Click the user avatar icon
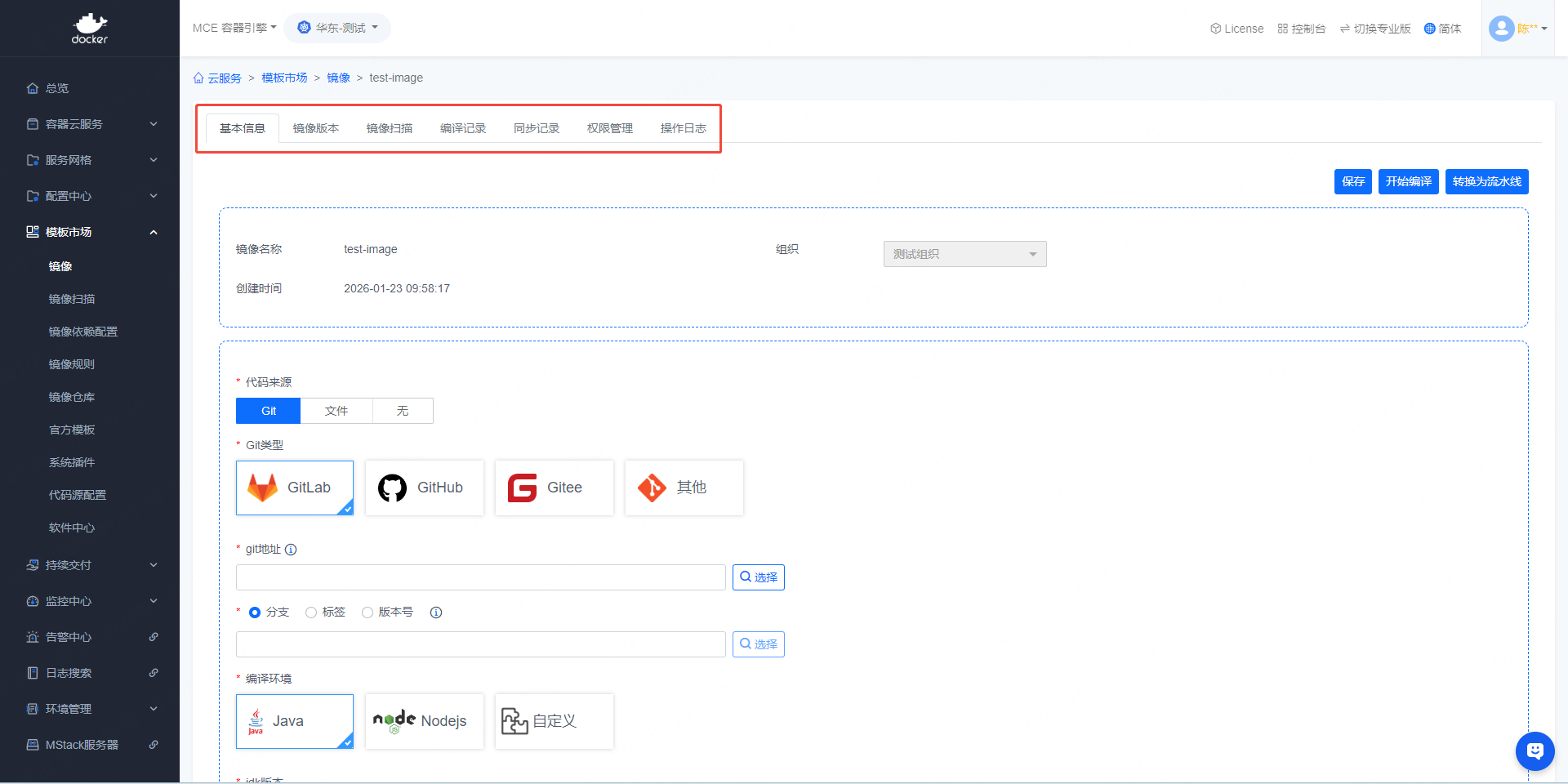Screen dimensions: 1568x784 (x=1501, y=29)
